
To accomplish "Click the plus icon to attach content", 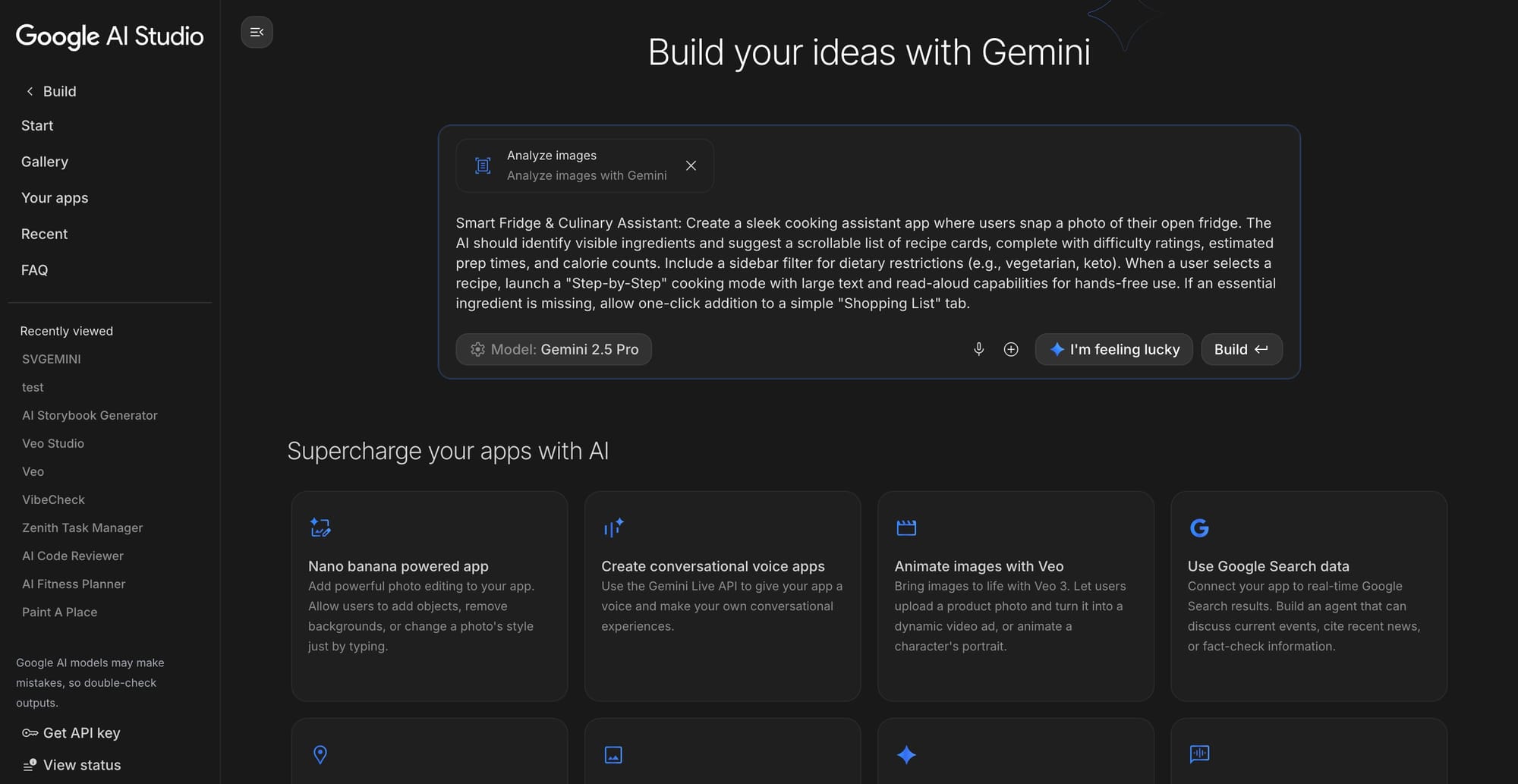I will click(x=1010, y=349).
